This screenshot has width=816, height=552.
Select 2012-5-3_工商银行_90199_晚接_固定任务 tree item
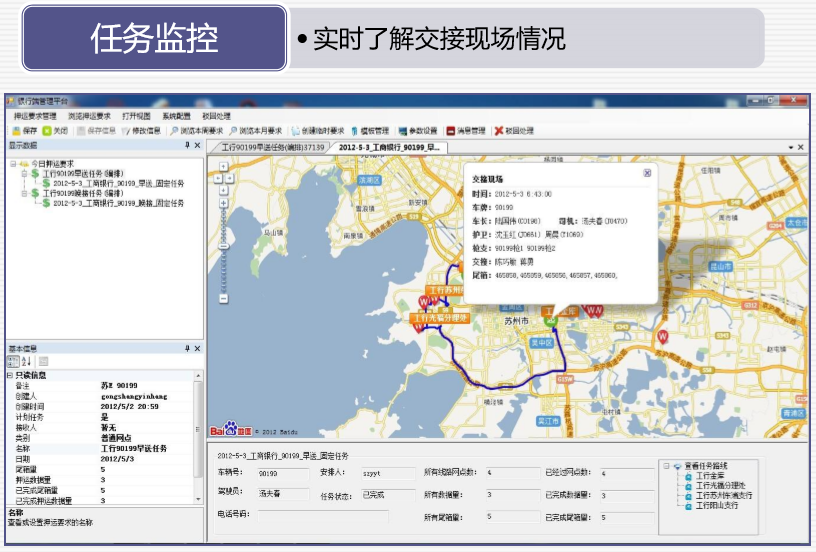tap(119, 203)
